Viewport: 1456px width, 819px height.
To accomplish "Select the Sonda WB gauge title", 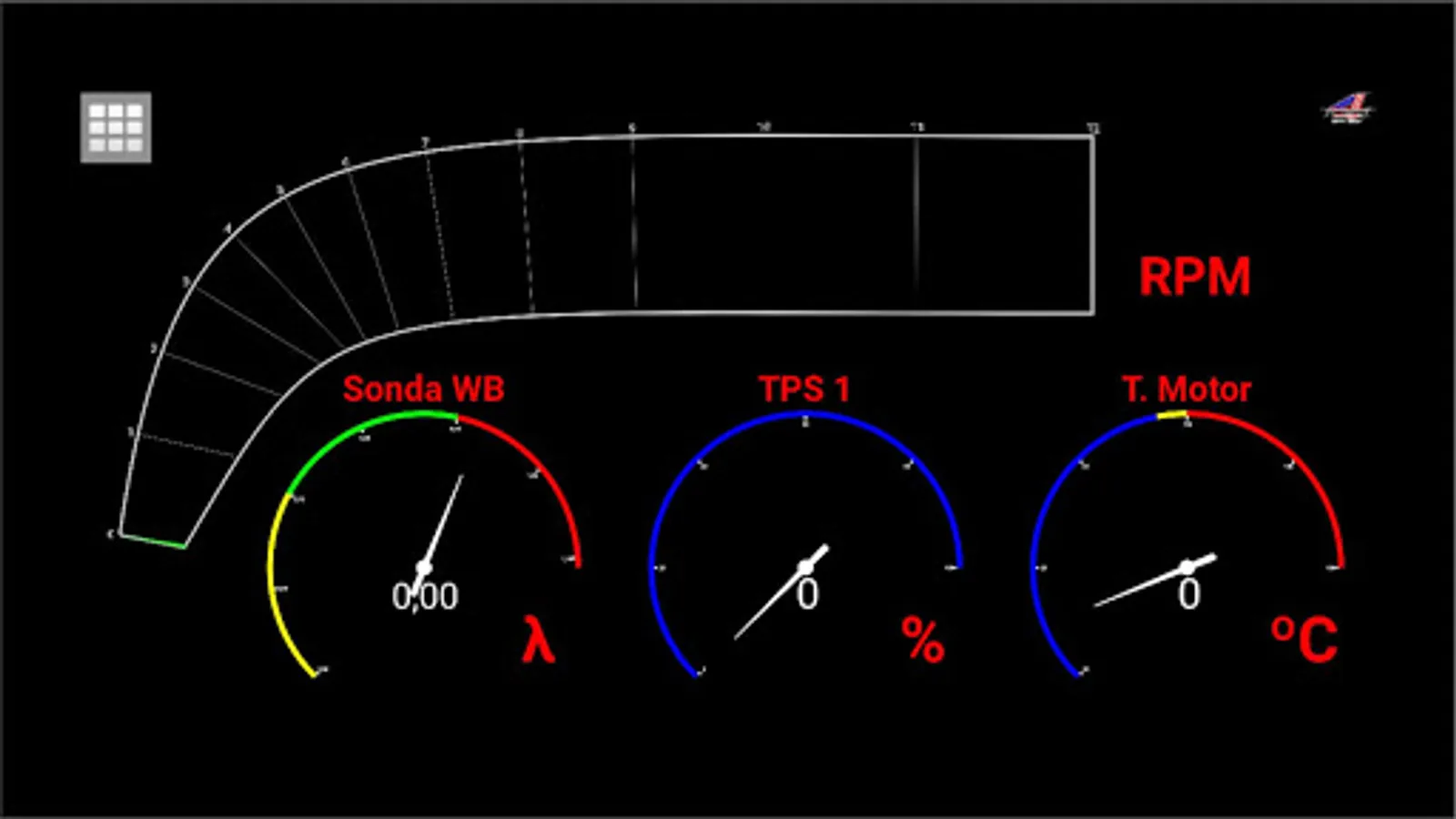I will [x=423, y=389].
